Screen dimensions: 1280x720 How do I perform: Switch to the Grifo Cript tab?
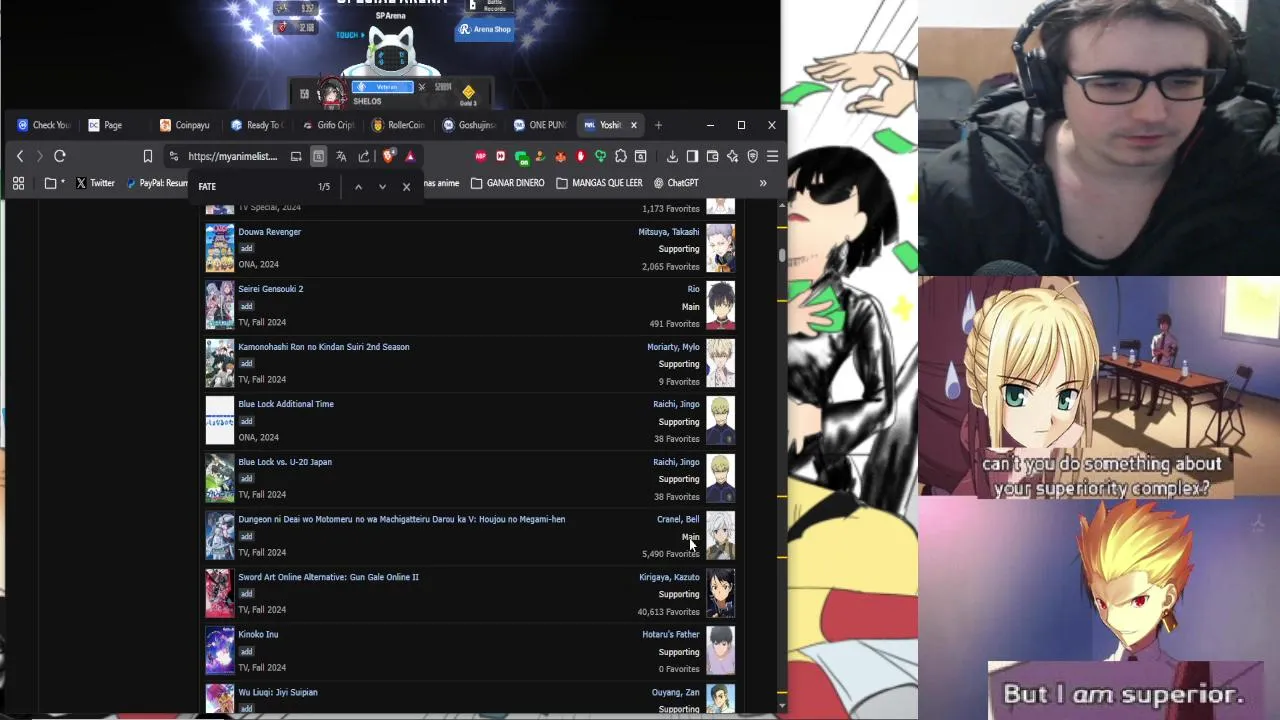pos(328,125)
